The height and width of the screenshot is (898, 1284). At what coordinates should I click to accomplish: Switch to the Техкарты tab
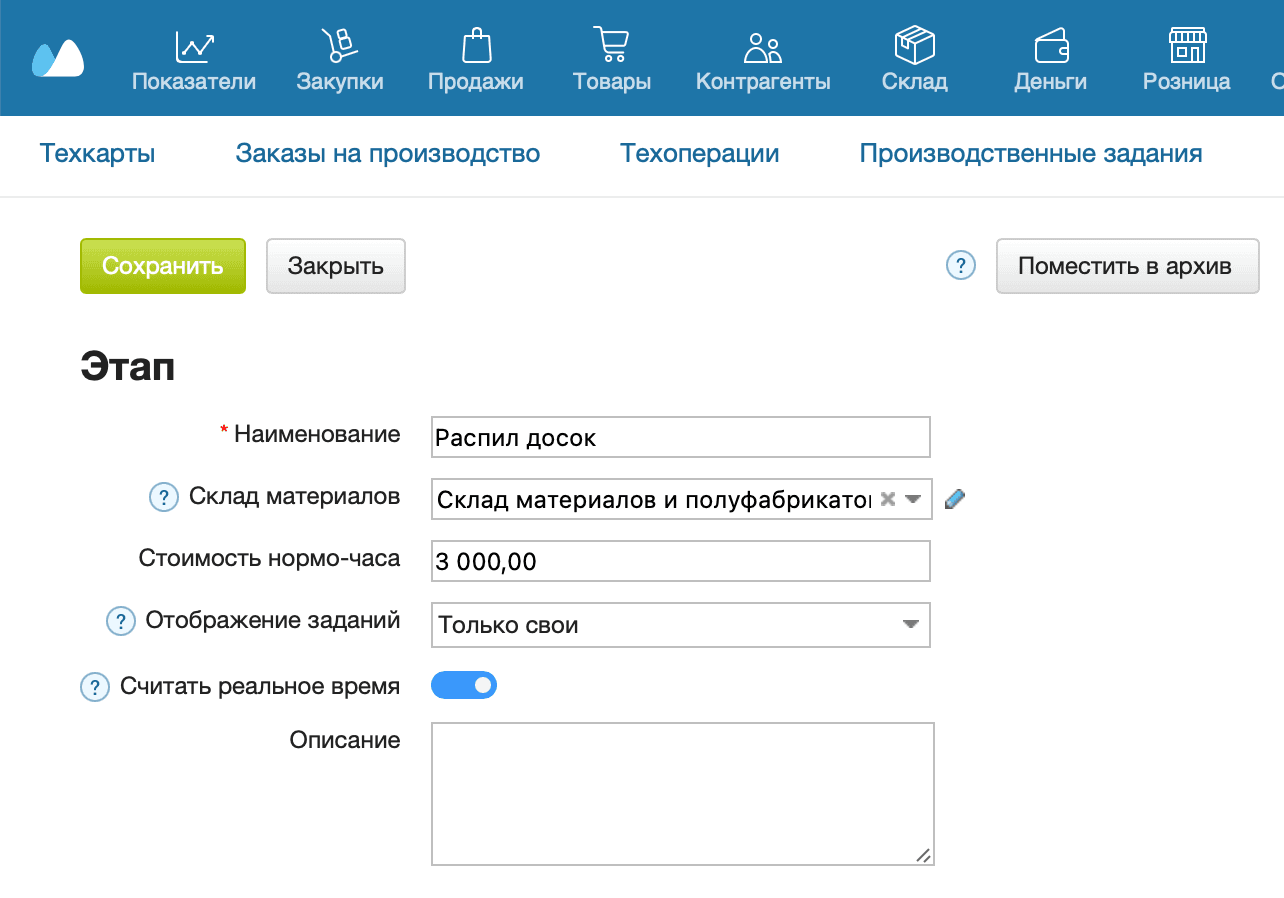coord(96,153)
